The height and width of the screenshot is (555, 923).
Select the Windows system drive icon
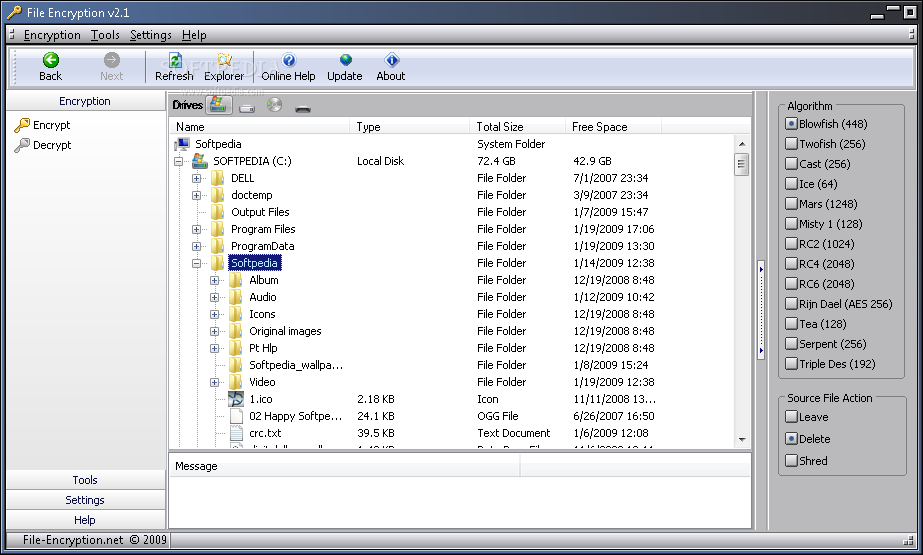pyautogui.click(x=218, y=105)
